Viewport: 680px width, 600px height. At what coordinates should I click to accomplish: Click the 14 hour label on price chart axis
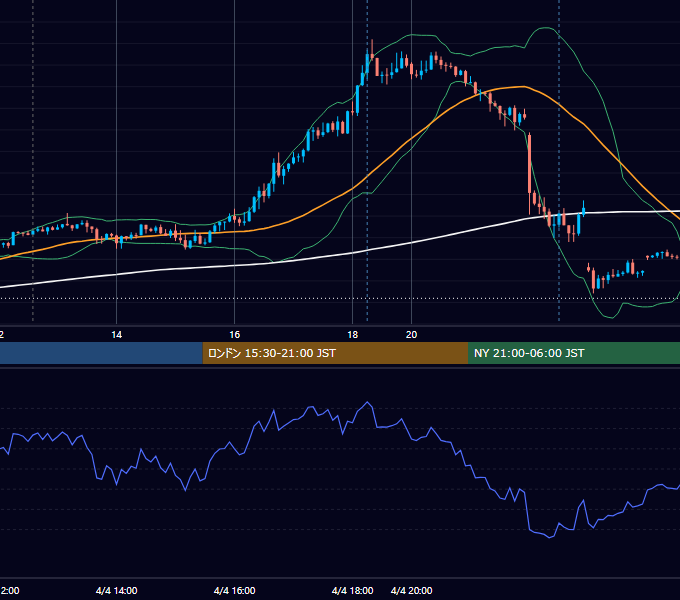point(117,335)
